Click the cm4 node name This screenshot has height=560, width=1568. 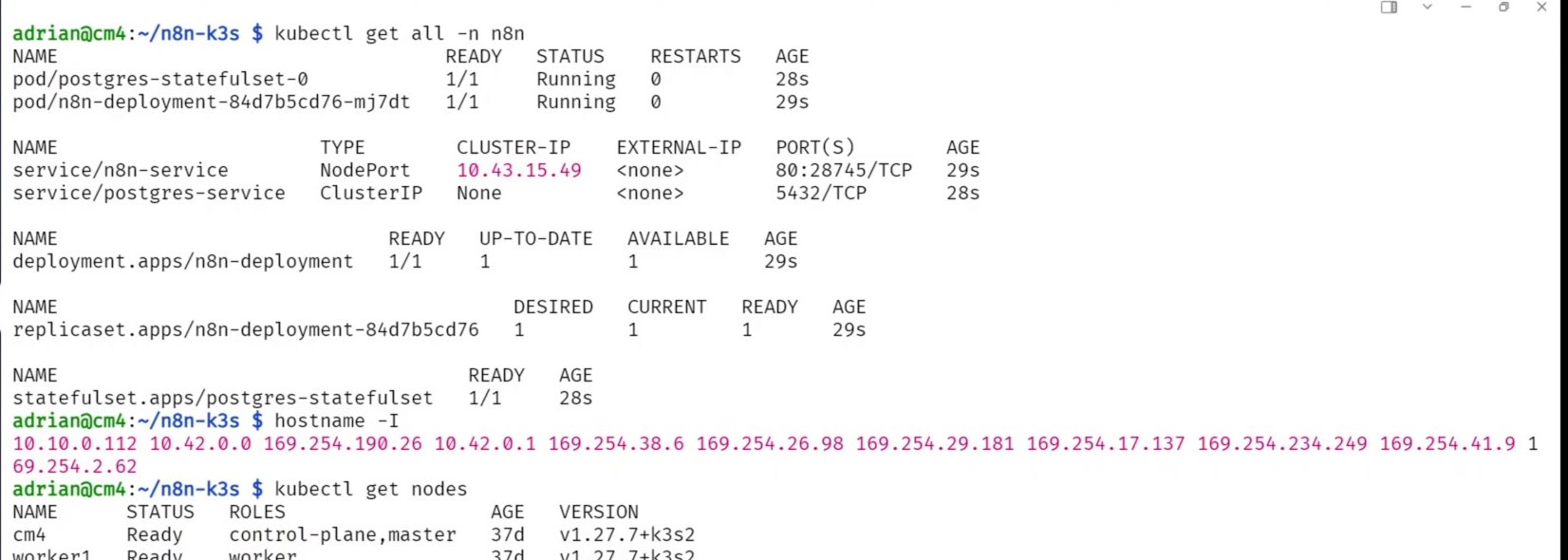point(29,535)
